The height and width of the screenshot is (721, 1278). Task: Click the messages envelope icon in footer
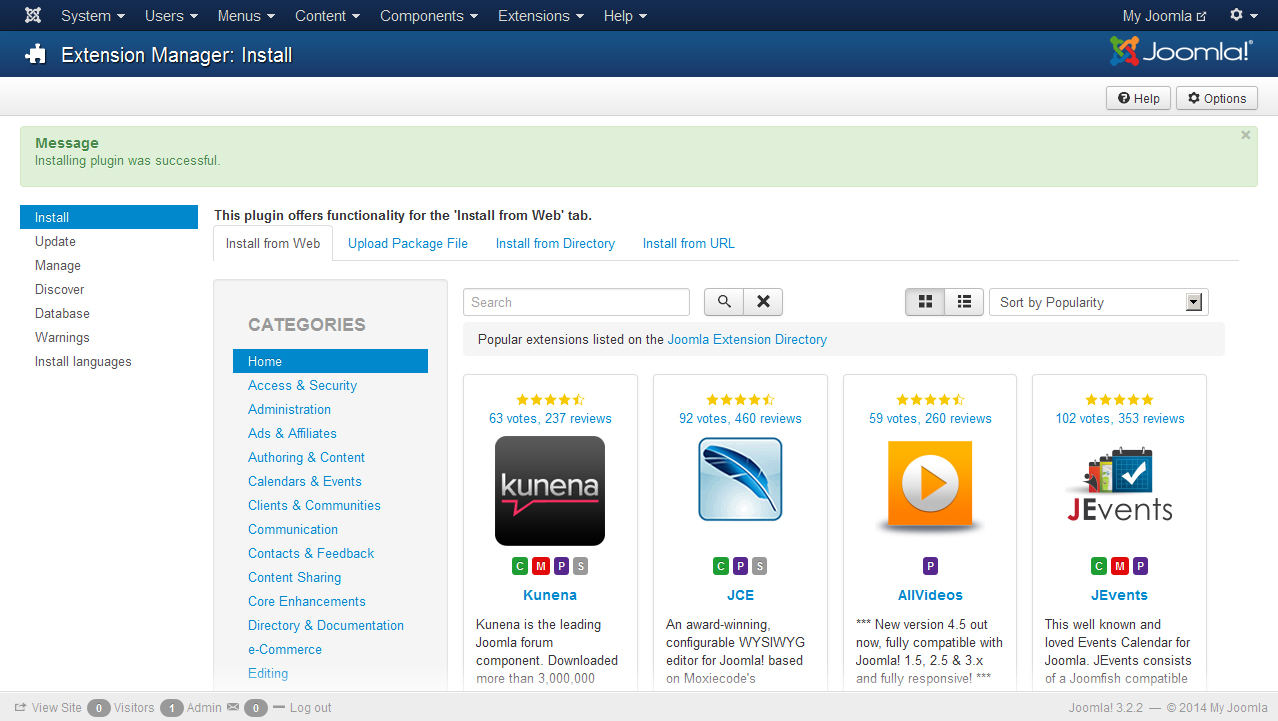click(233, 707)
